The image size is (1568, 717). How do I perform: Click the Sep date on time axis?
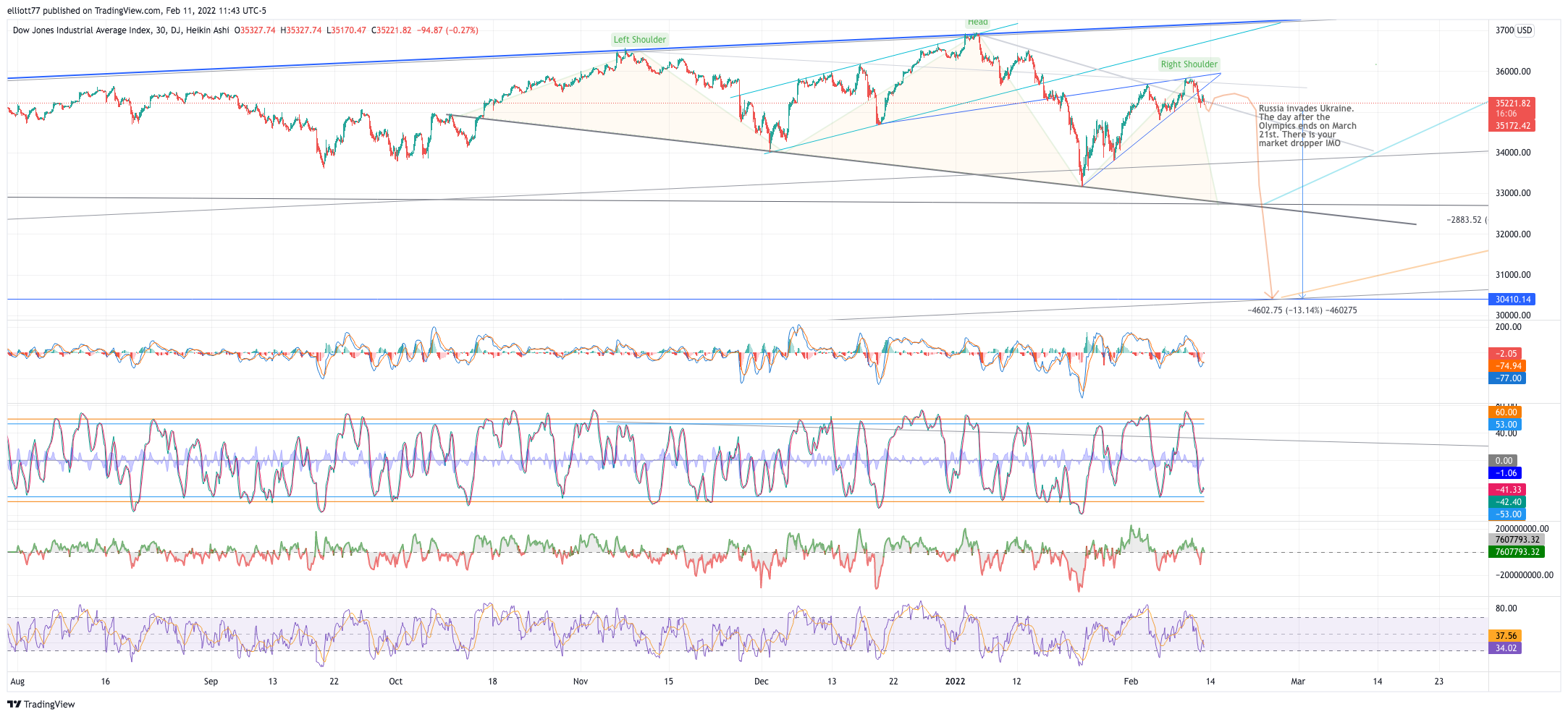point(211,682)
